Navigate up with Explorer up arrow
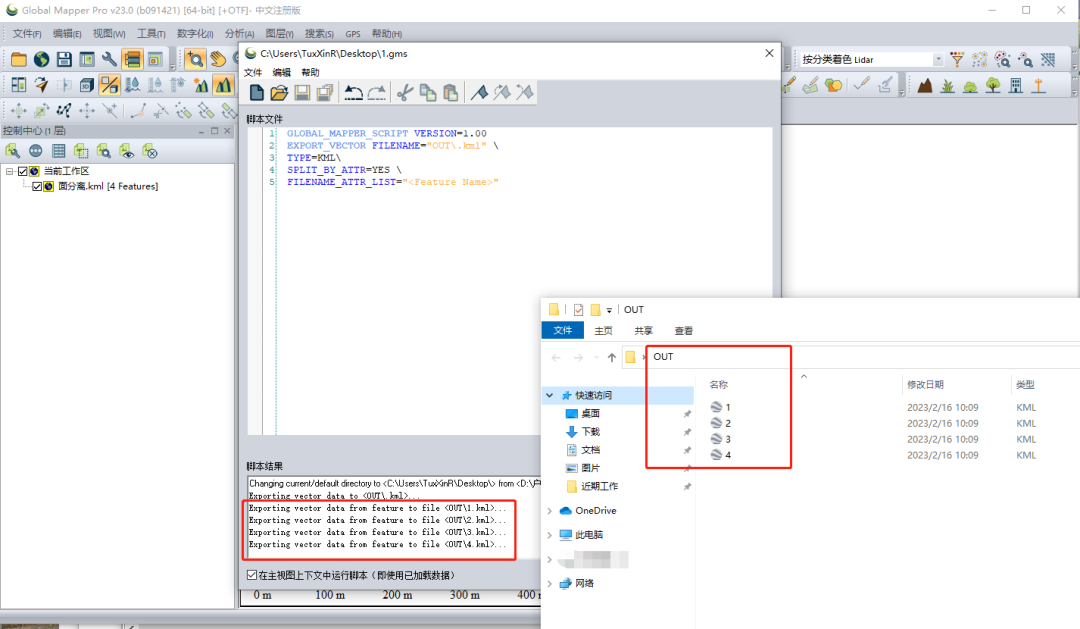 [612, 358]
